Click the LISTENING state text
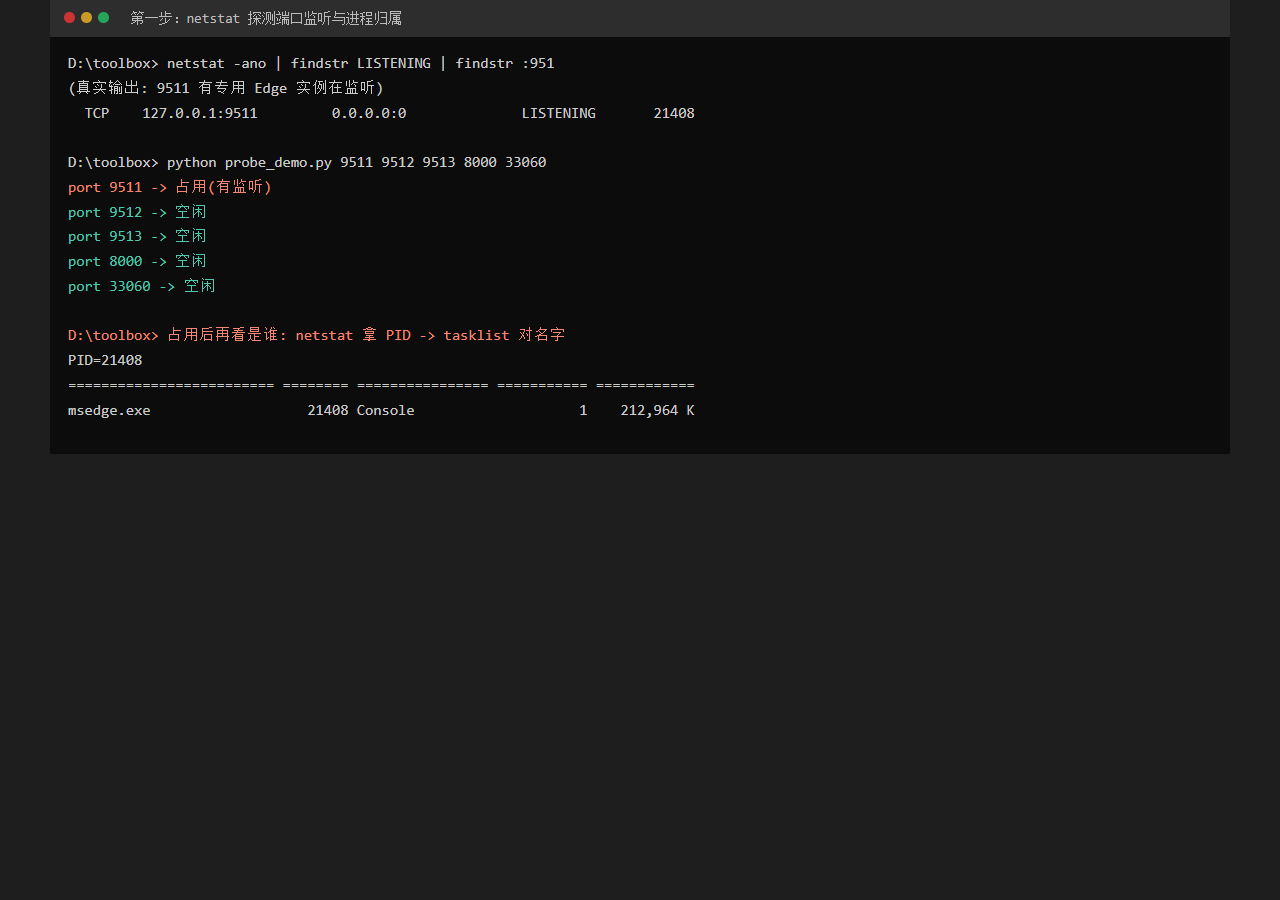 tap(558, 113)
